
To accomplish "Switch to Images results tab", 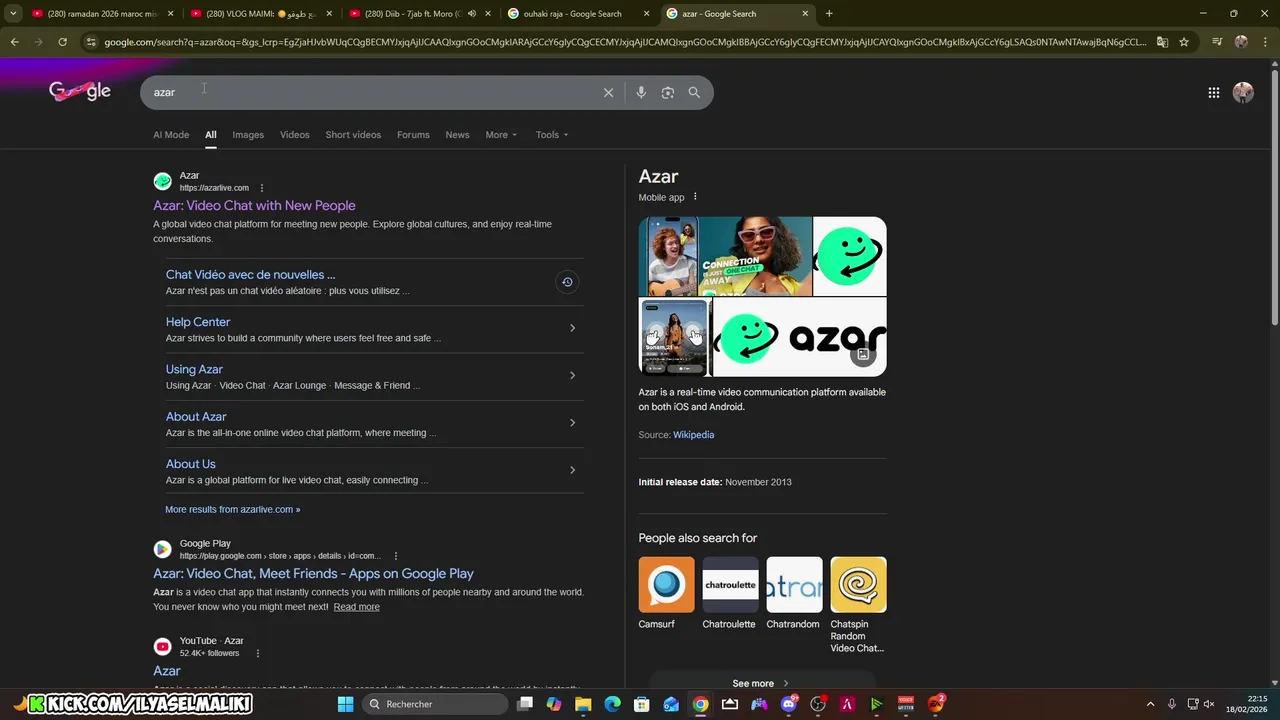I will (x=248, y=135).
